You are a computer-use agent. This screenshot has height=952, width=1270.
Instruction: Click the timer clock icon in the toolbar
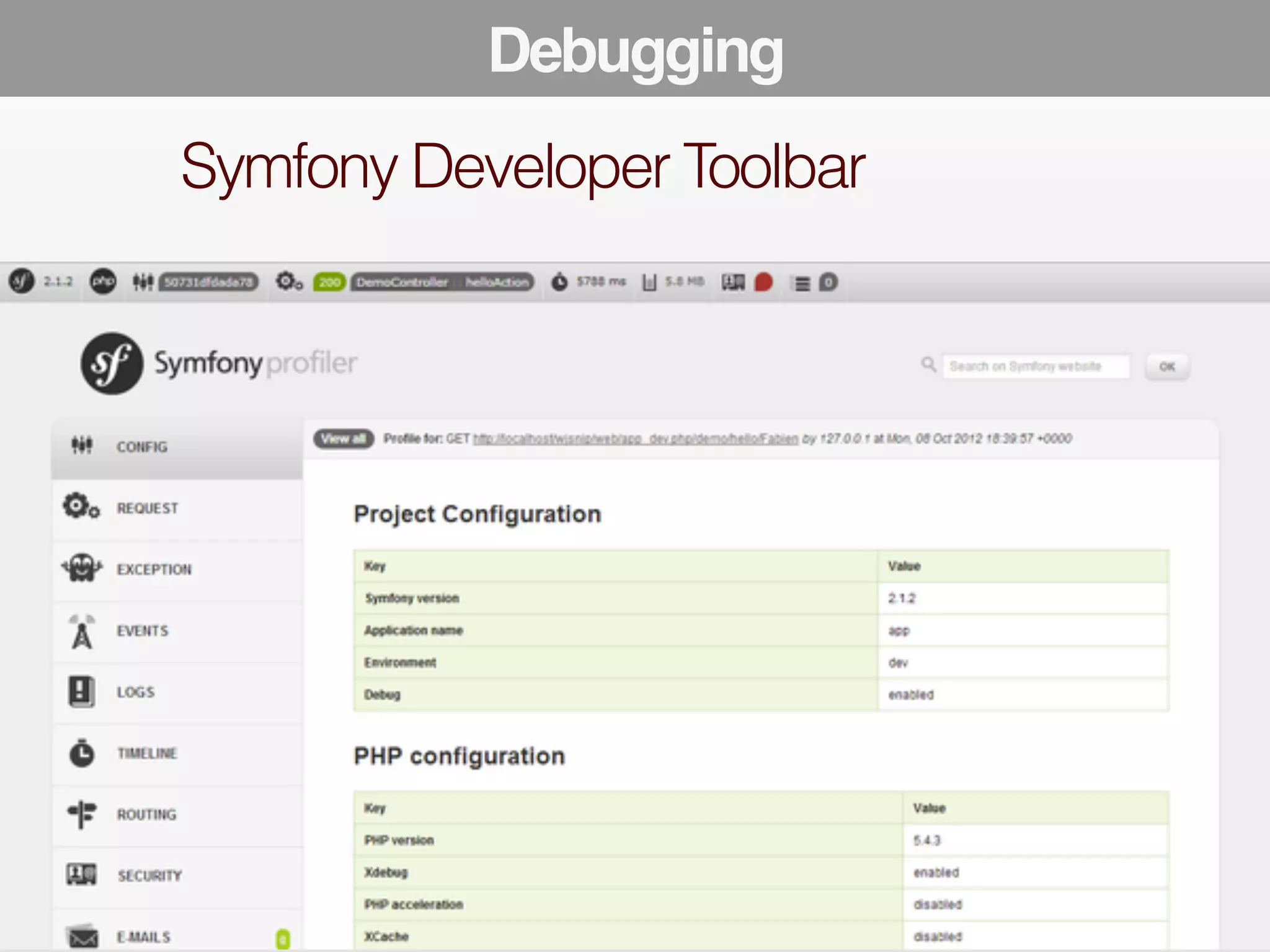559,282
